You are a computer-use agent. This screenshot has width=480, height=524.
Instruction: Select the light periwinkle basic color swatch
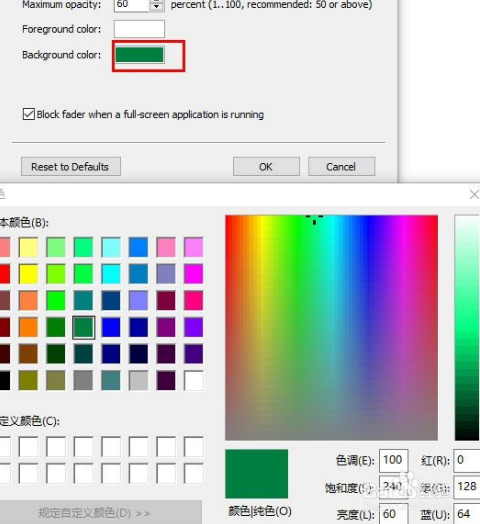point(138,300)
